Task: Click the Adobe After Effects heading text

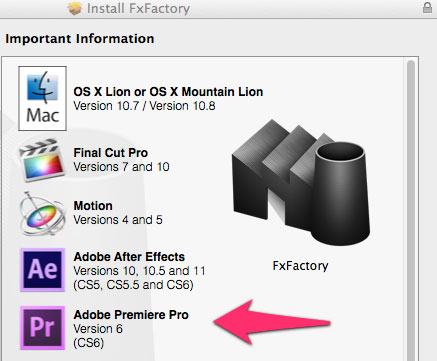Action: pos(129,257)
